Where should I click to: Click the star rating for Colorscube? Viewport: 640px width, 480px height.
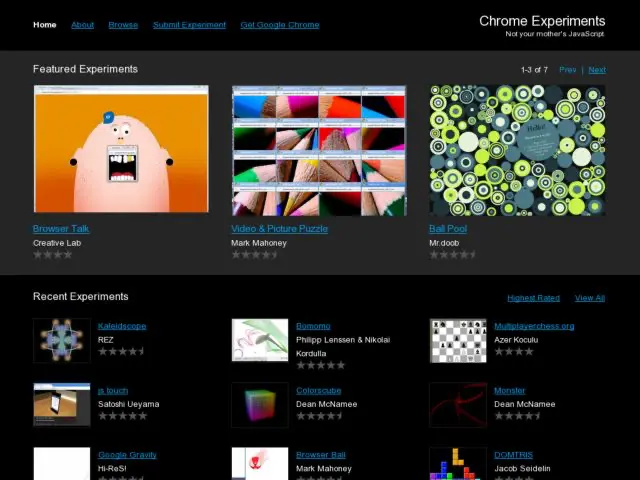click(320, 416)
